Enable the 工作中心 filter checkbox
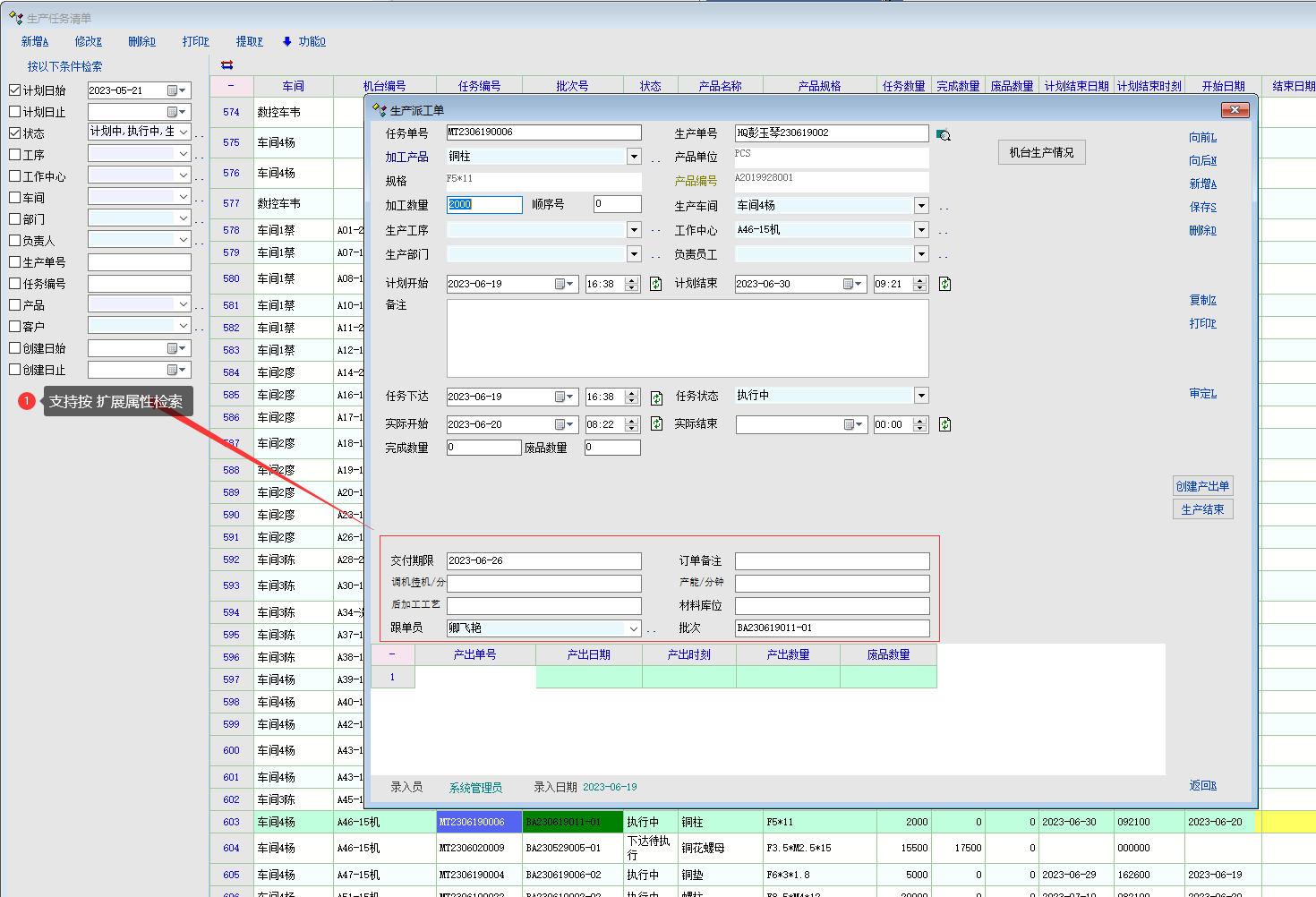Viewport: 1316px width, 897px height. (15, 176)
